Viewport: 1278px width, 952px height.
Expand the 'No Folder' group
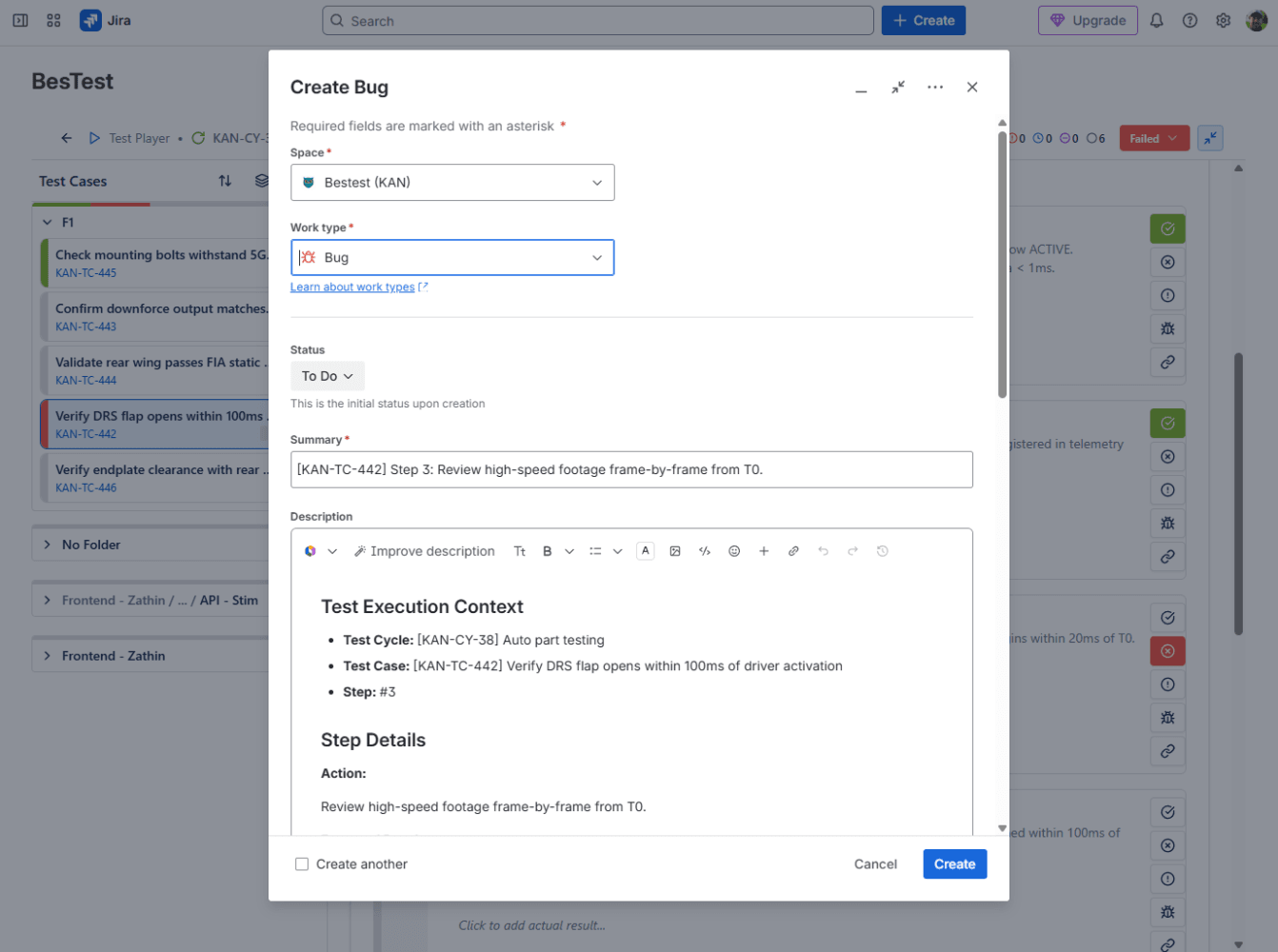coord(47,545)
